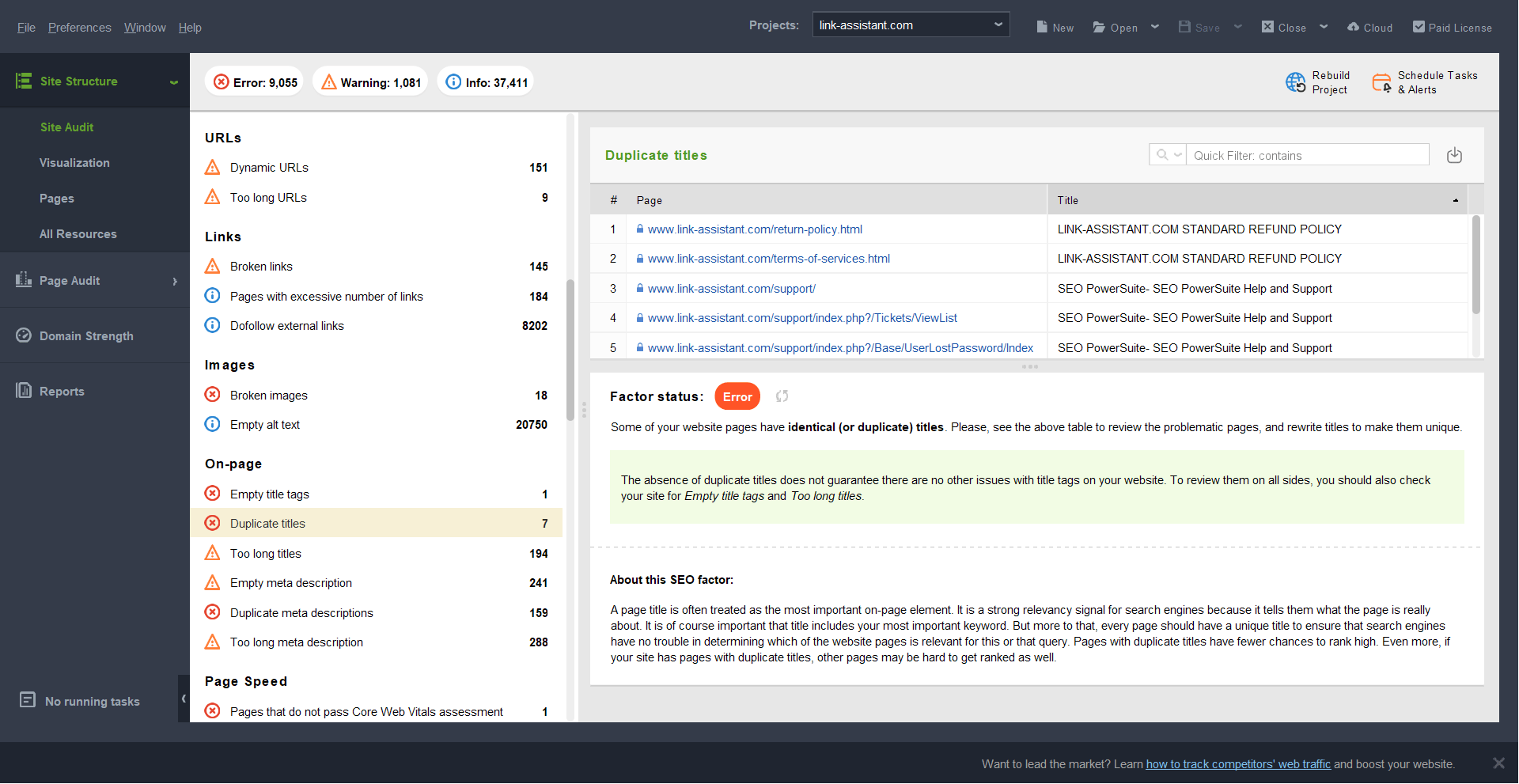Switch to Visualization in sidebar
Viewport: 1519px width, 784px height.
point(74,162)
